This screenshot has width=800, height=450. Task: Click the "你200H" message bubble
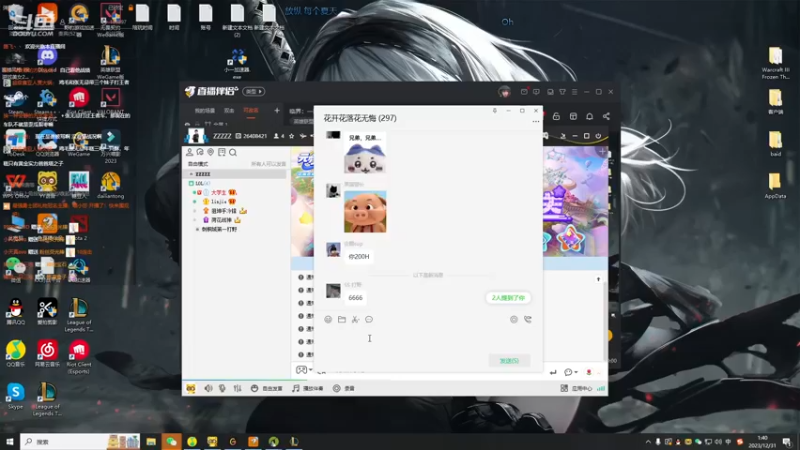pos(359,256)
